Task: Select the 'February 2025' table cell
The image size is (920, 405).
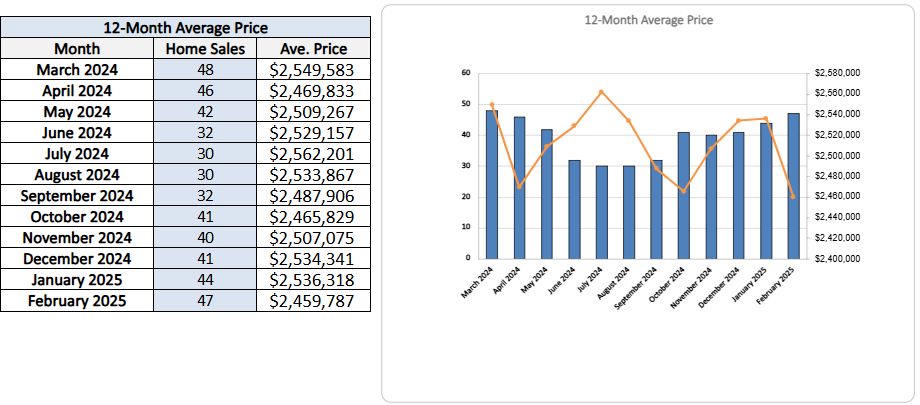Action: (77, 301)
